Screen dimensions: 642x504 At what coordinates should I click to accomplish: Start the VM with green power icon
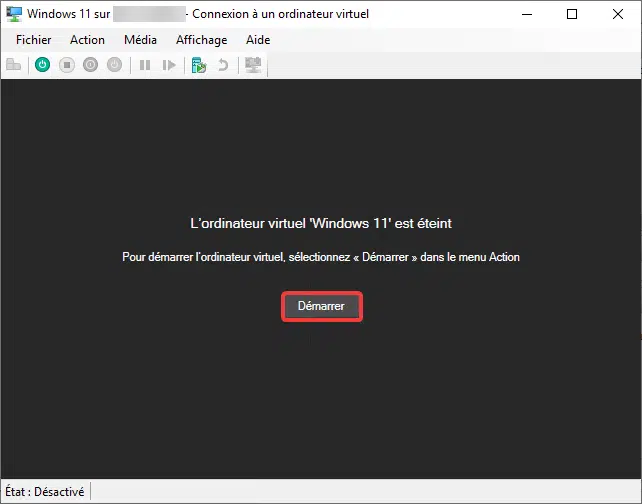pos(43,65)
